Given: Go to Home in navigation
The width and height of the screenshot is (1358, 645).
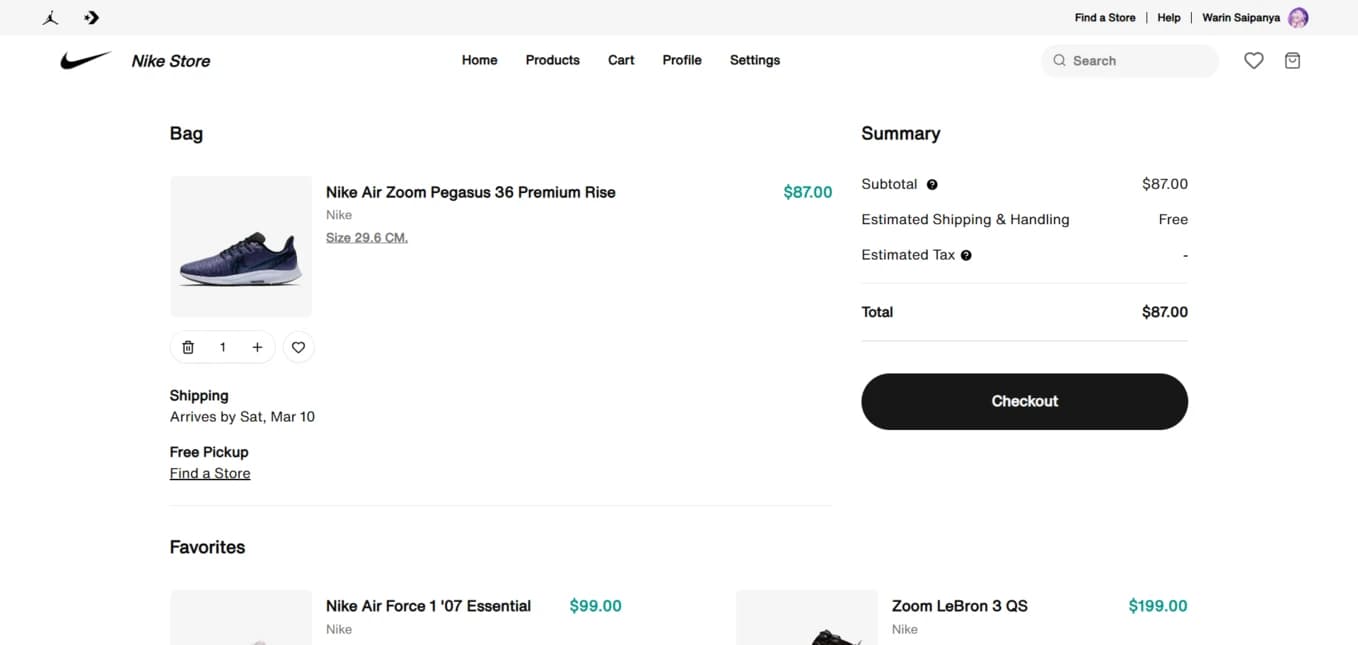Looking at the screenshot, I should pos(480,60).
